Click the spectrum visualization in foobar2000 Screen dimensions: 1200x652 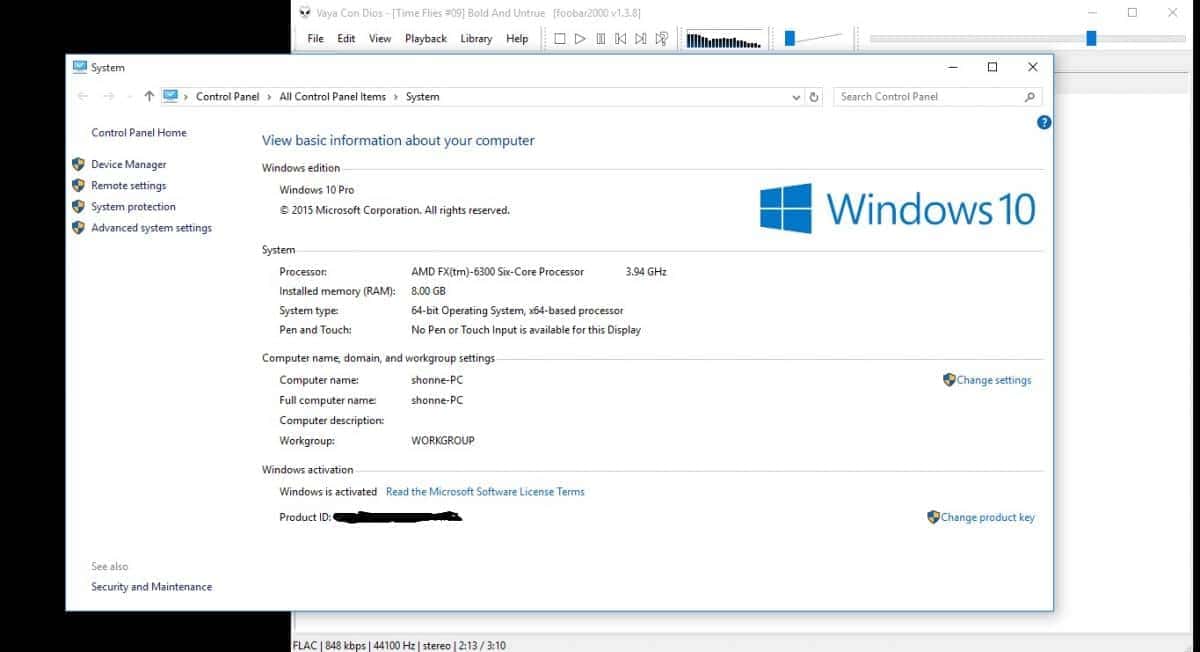(x=725, y=40)
